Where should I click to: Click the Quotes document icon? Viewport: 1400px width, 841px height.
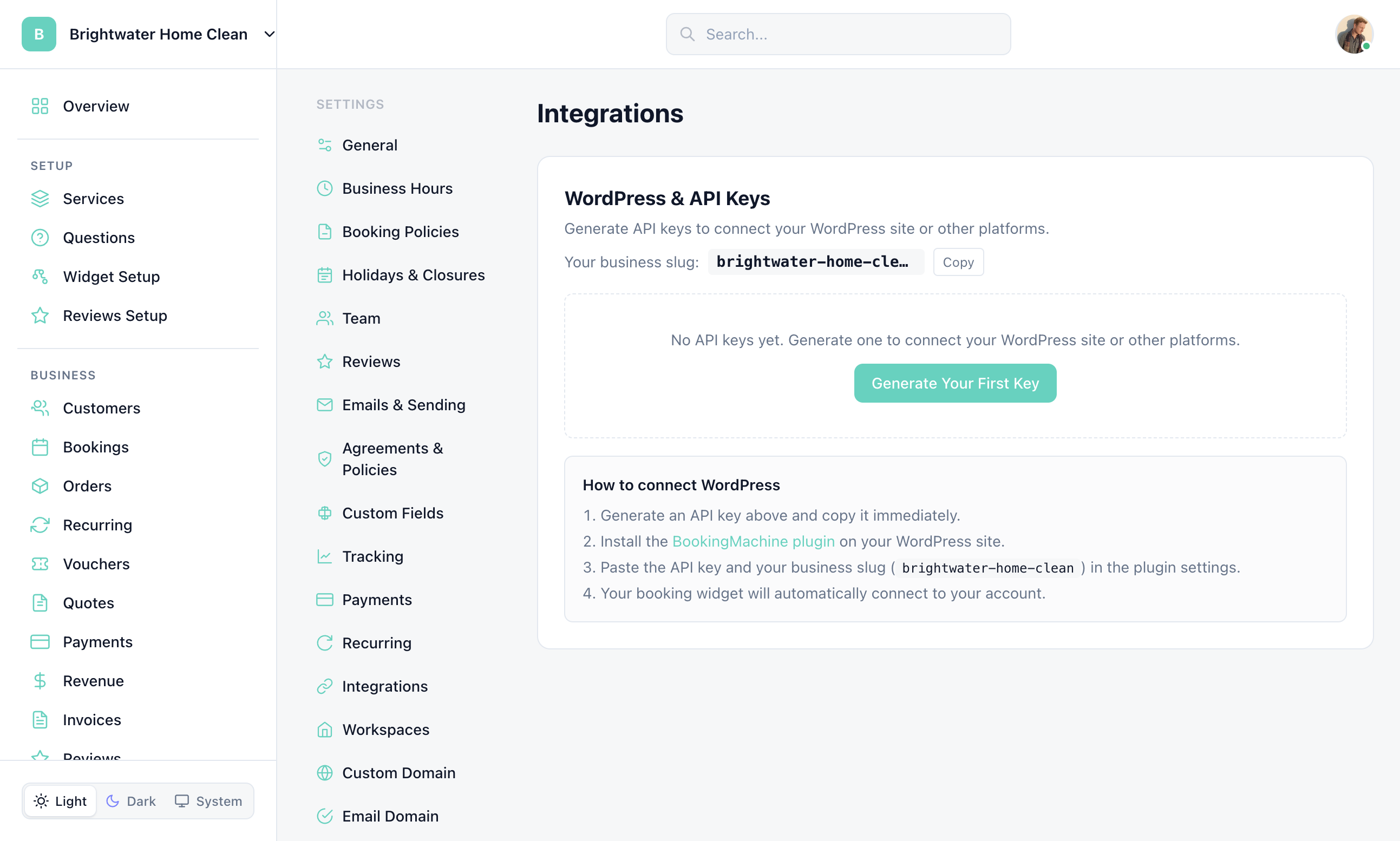(40, 603)
